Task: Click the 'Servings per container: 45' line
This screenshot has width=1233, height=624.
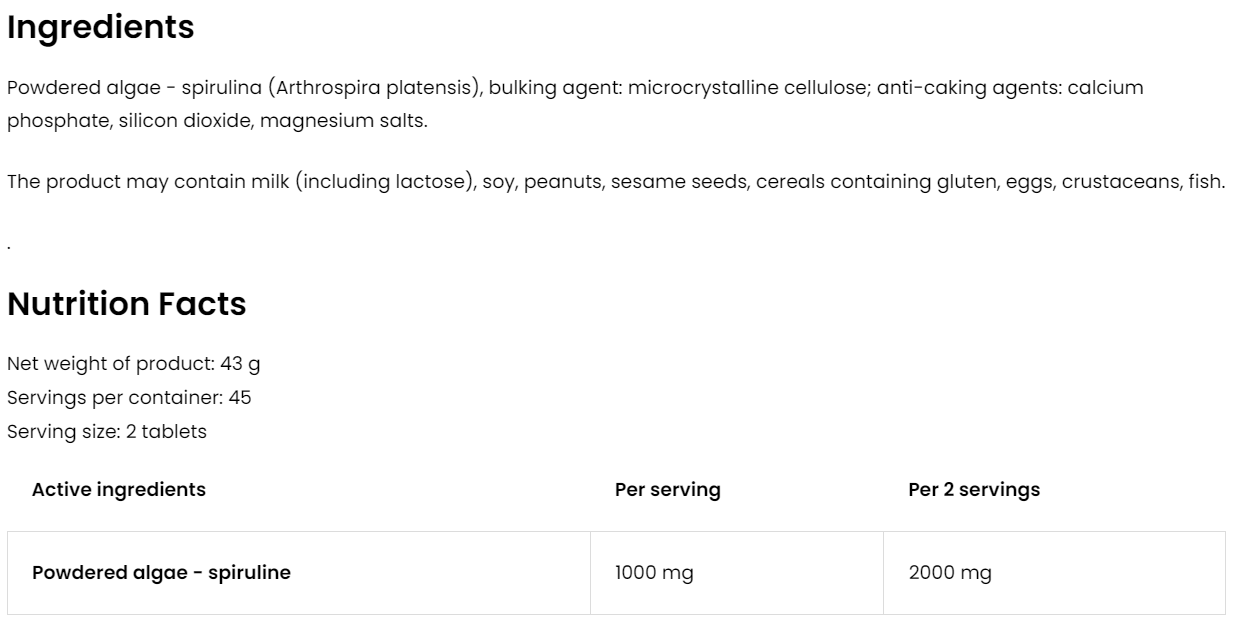Action: coord(129,397)
